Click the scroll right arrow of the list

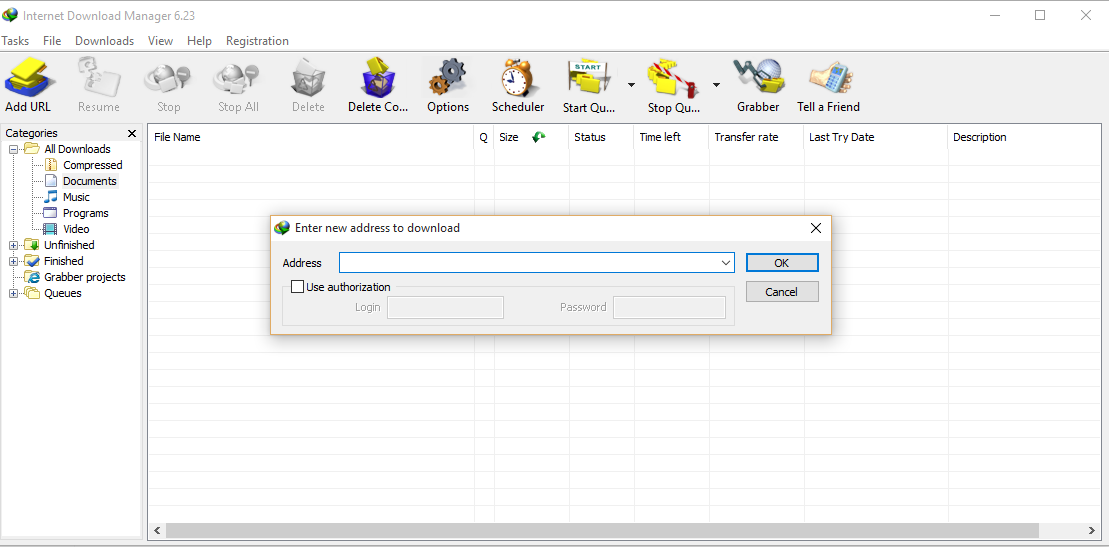[1093, 530]
